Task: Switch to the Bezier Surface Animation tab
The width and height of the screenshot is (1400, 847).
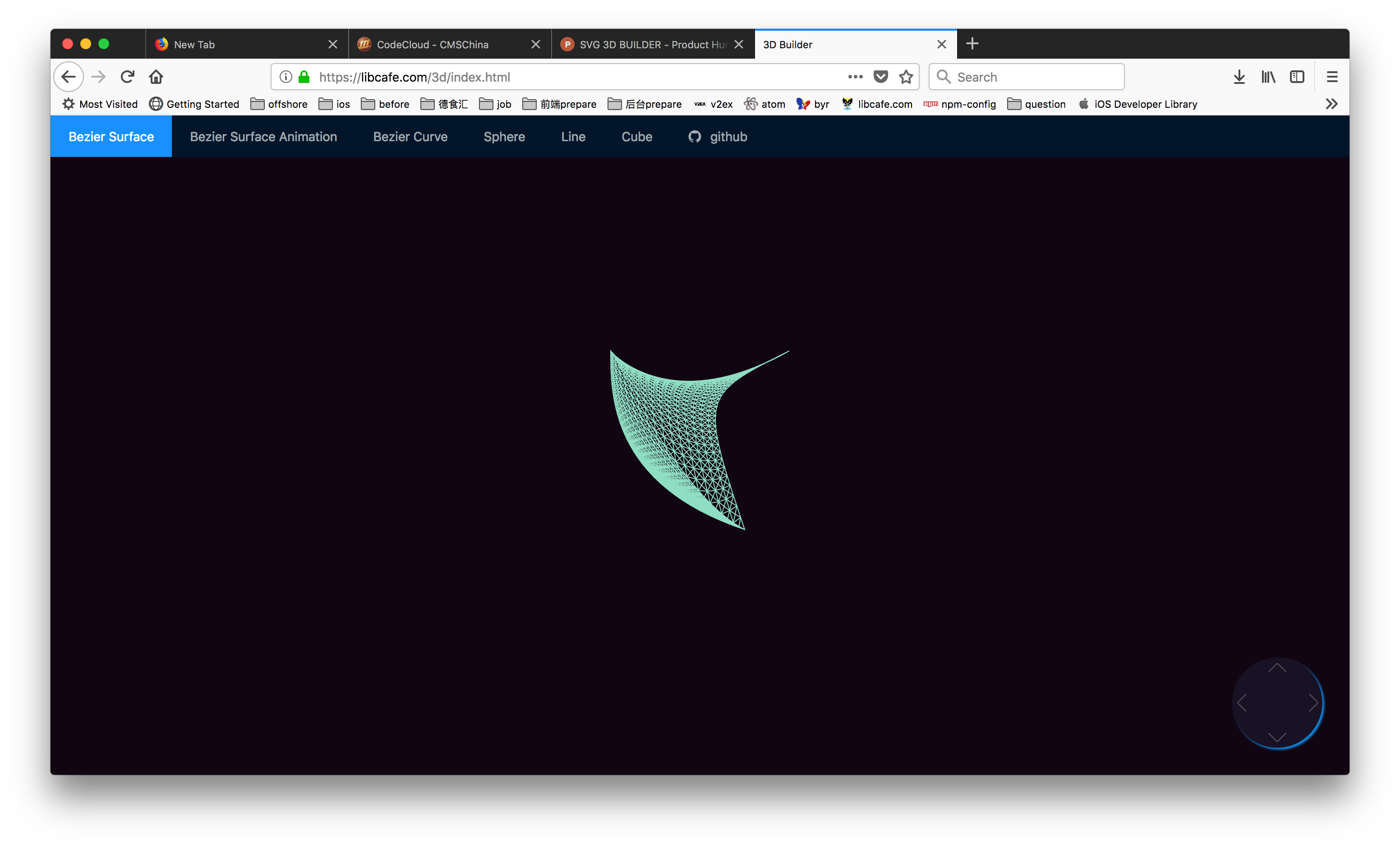Action: tap(263, 136)
